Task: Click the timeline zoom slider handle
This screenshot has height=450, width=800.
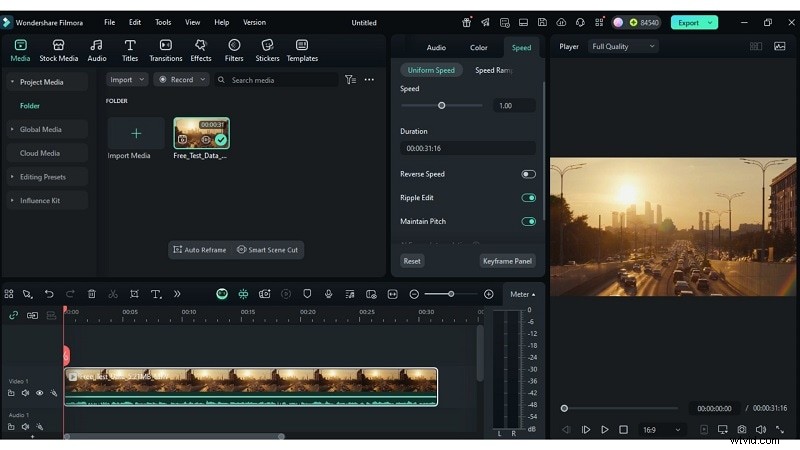Action: [451, 294]
